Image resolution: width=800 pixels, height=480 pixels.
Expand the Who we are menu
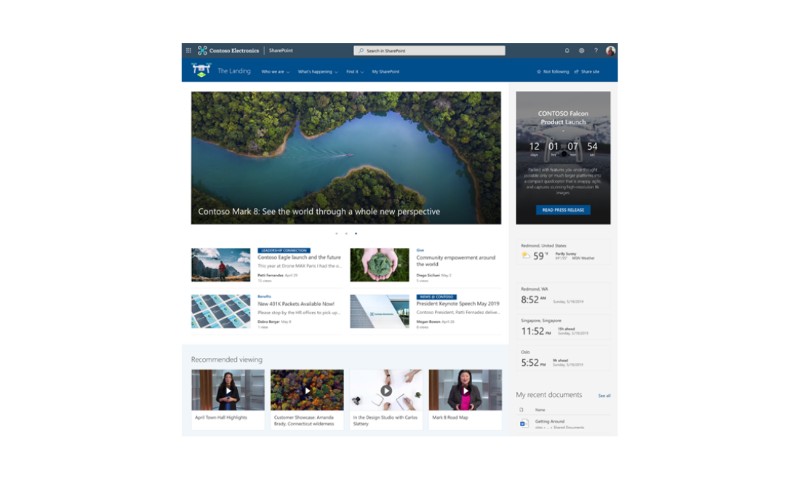(x=275, y=72)
